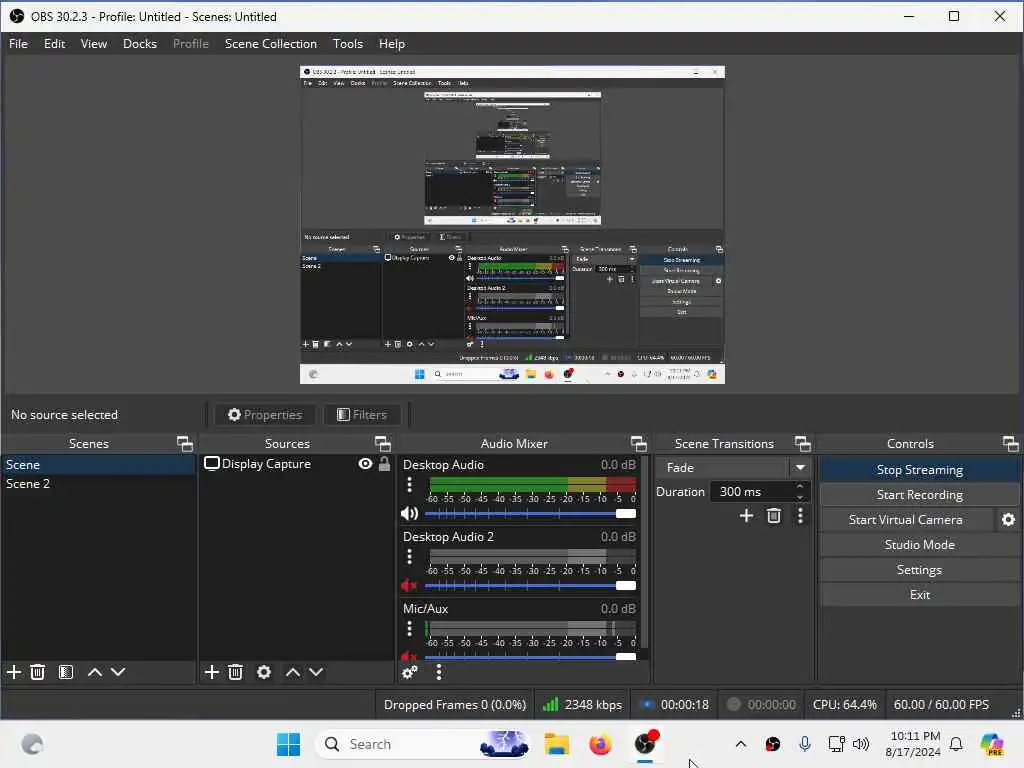Click Start Virtual Camera button
This screenshot has height=768, width=1024.
[906, 520]
